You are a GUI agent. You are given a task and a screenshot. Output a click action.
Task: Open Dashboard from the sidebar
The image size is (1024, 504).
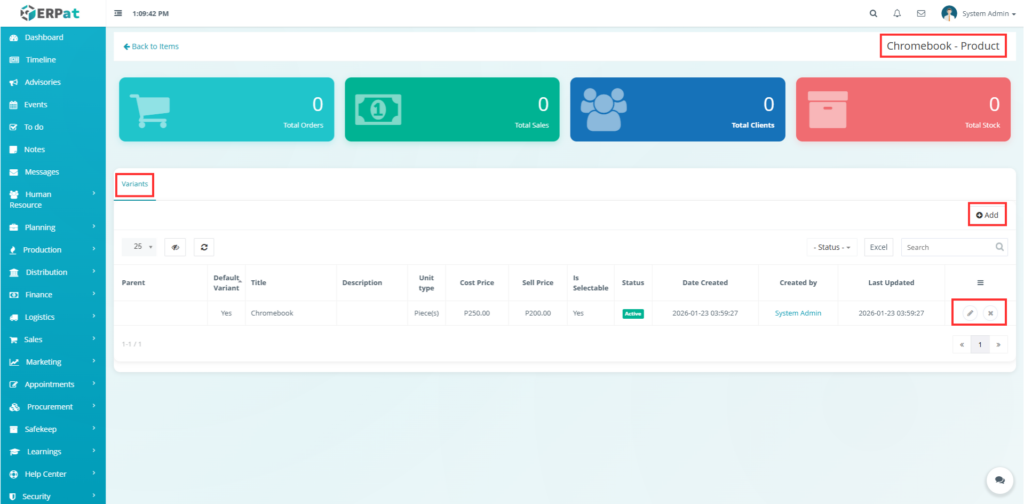point(43,38)
